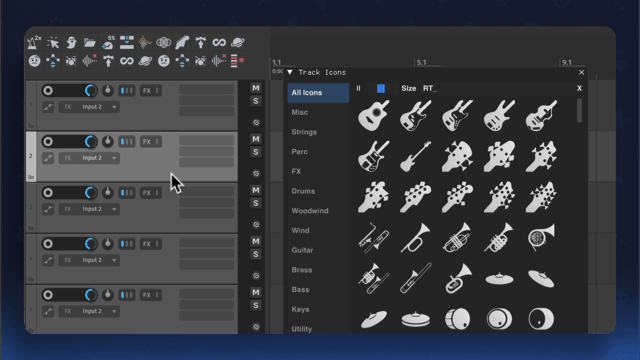Show the All Icons category

pyautogui.click(x=318, y=93)
